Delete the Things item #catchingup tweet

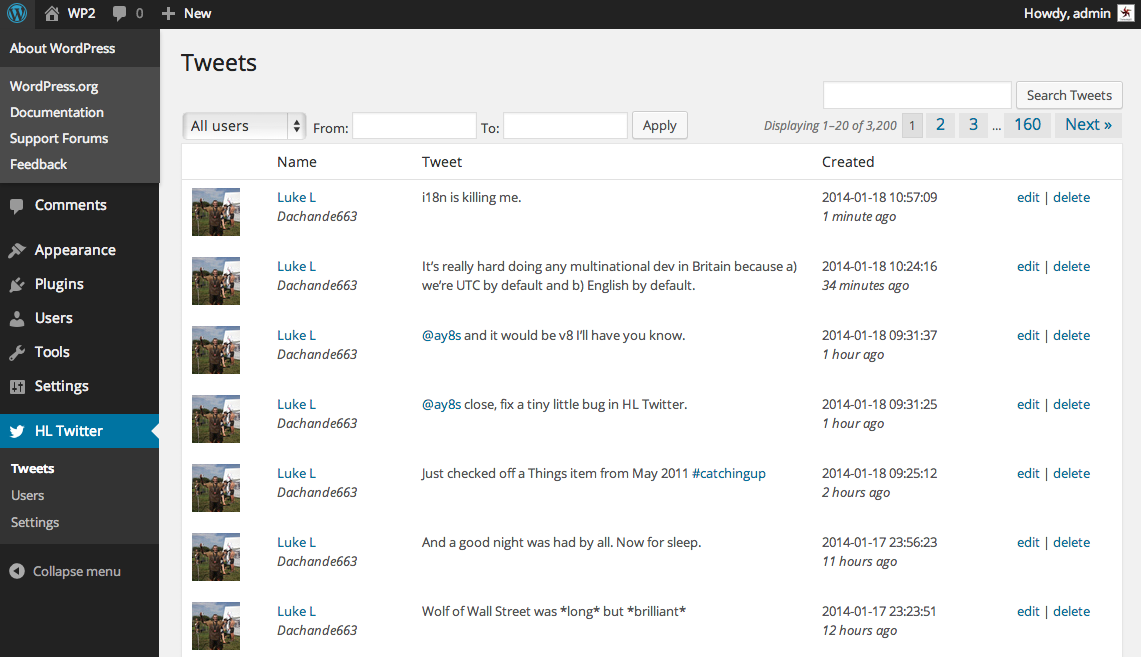click(1071, 474)
